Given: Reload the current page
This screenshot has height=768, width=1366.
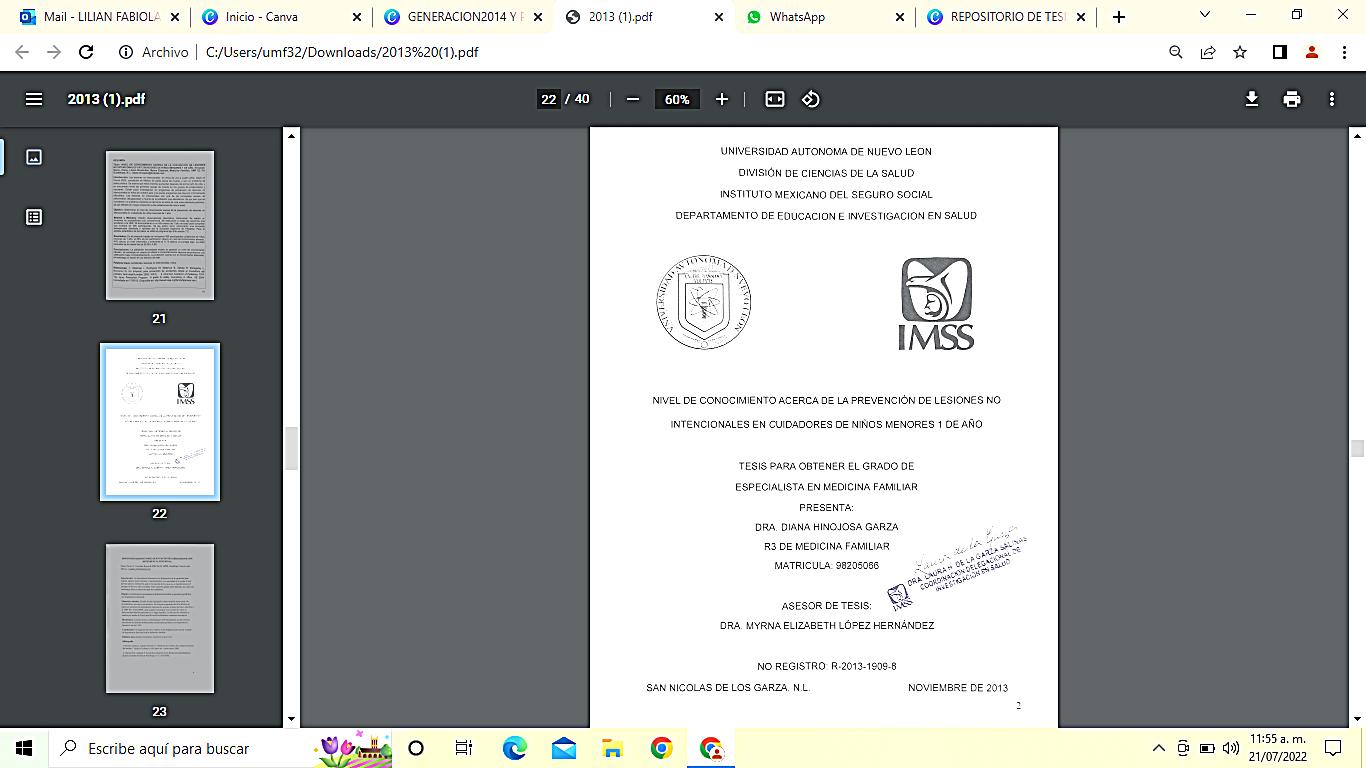Looking at the screenshot, I should pos(86,52).
